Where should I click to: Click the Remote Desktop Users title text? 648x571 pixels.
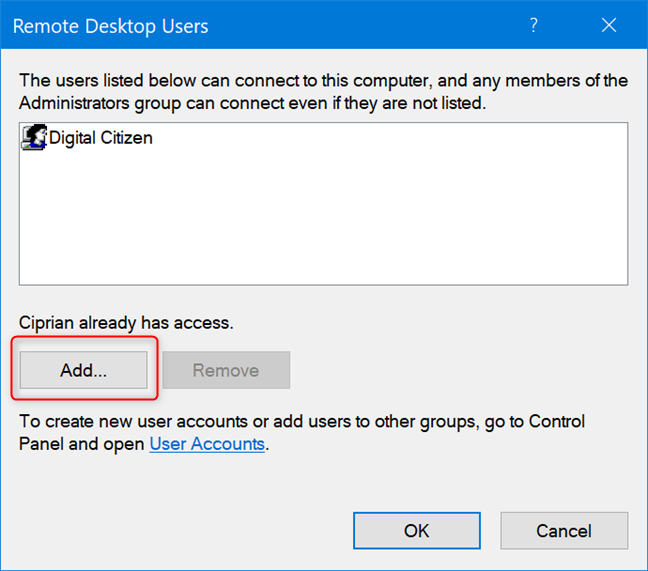tap(111, 26)
